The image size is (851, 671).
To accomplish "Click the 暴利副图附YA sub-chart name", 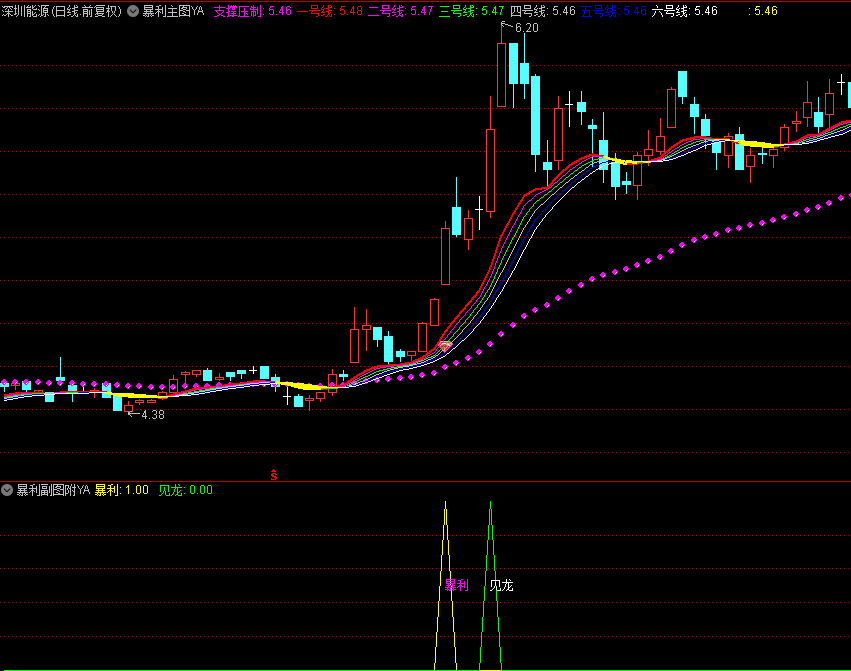I will coord(53,490).
